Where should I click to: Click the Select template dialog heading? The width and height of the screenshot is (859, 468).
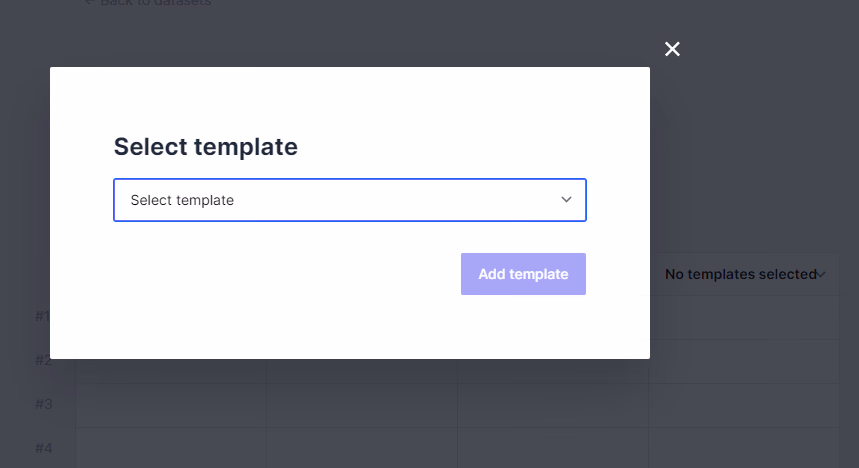point(206,147)
